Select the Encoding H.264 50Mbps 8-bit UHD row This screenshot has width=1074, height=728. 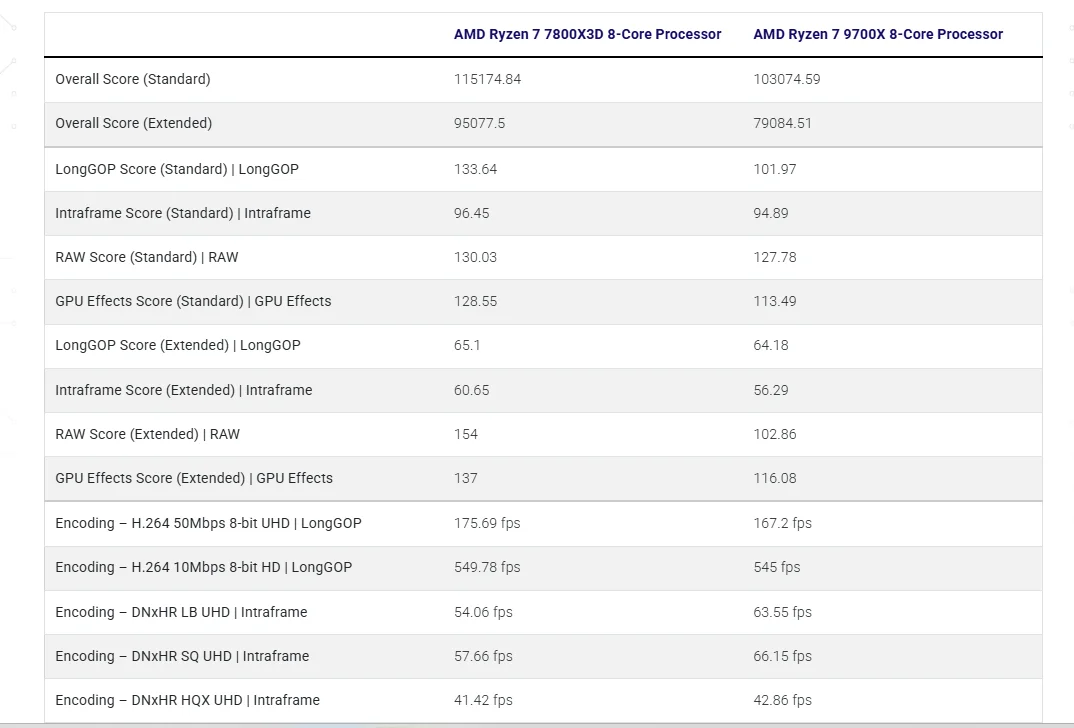543,523
